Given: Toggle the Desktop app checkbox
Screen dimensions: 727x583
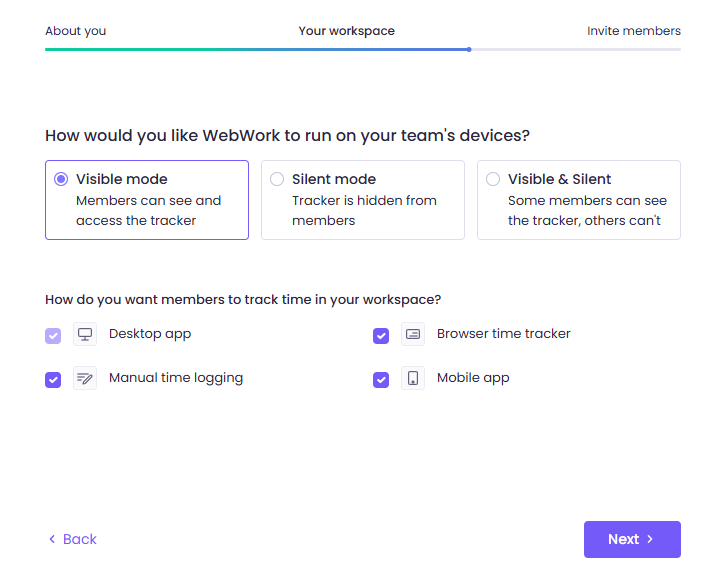Looking at the screenshot, I should click(x=53, y=336).
